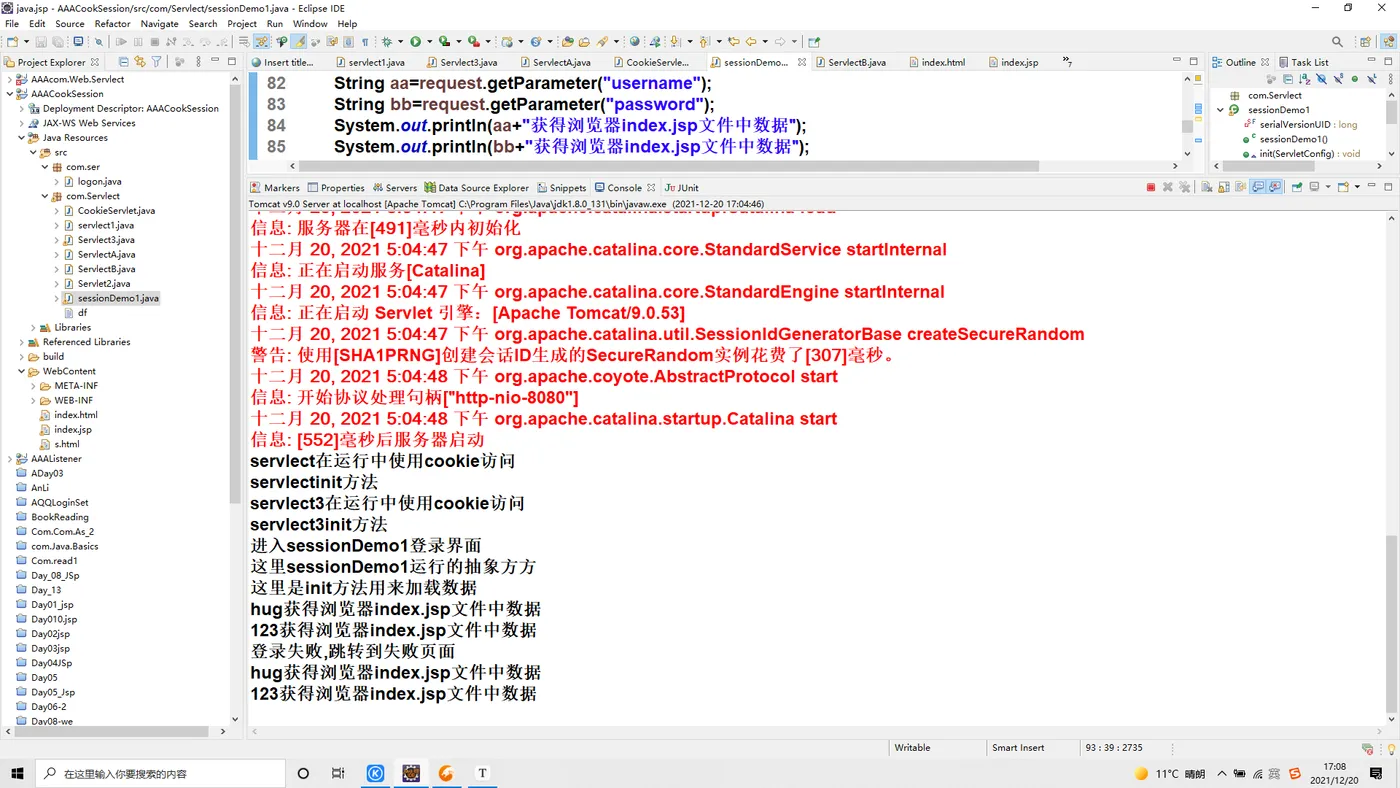Open the Display Selected Console dropdown arrow
This screenshot has width=1400, height=788.
pos(1327,187)
